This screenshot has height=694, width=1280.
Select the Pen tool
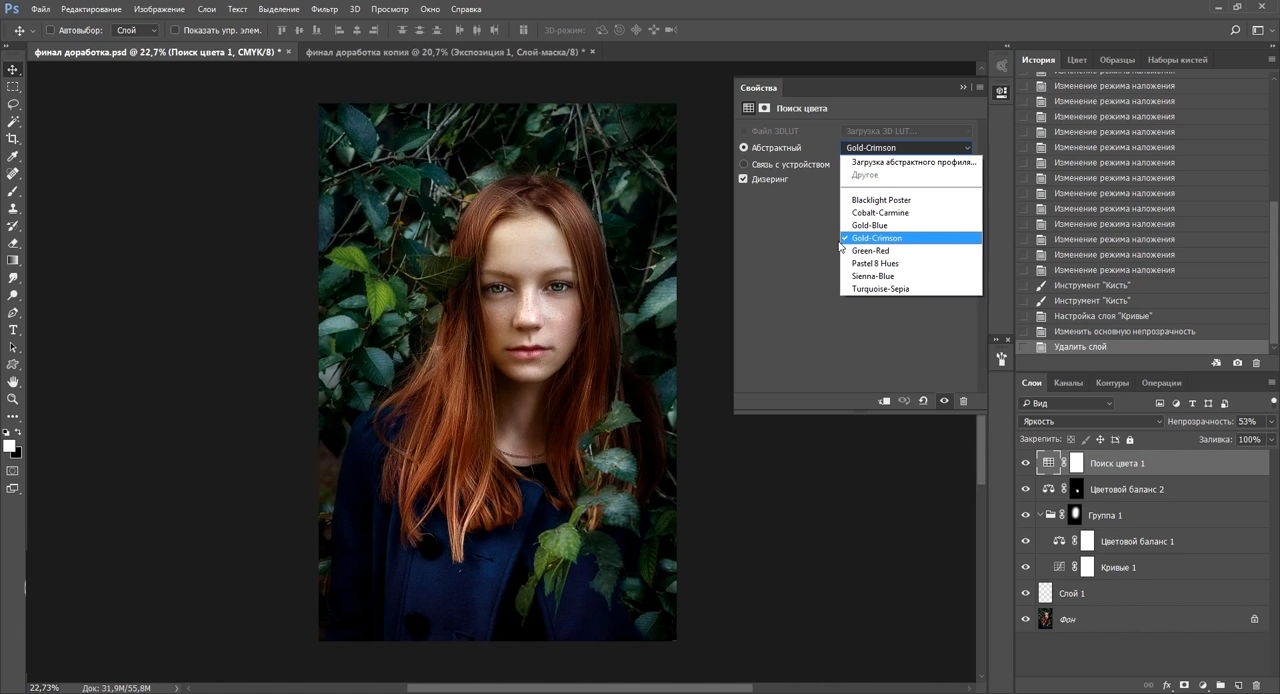[x=13, y=313]
